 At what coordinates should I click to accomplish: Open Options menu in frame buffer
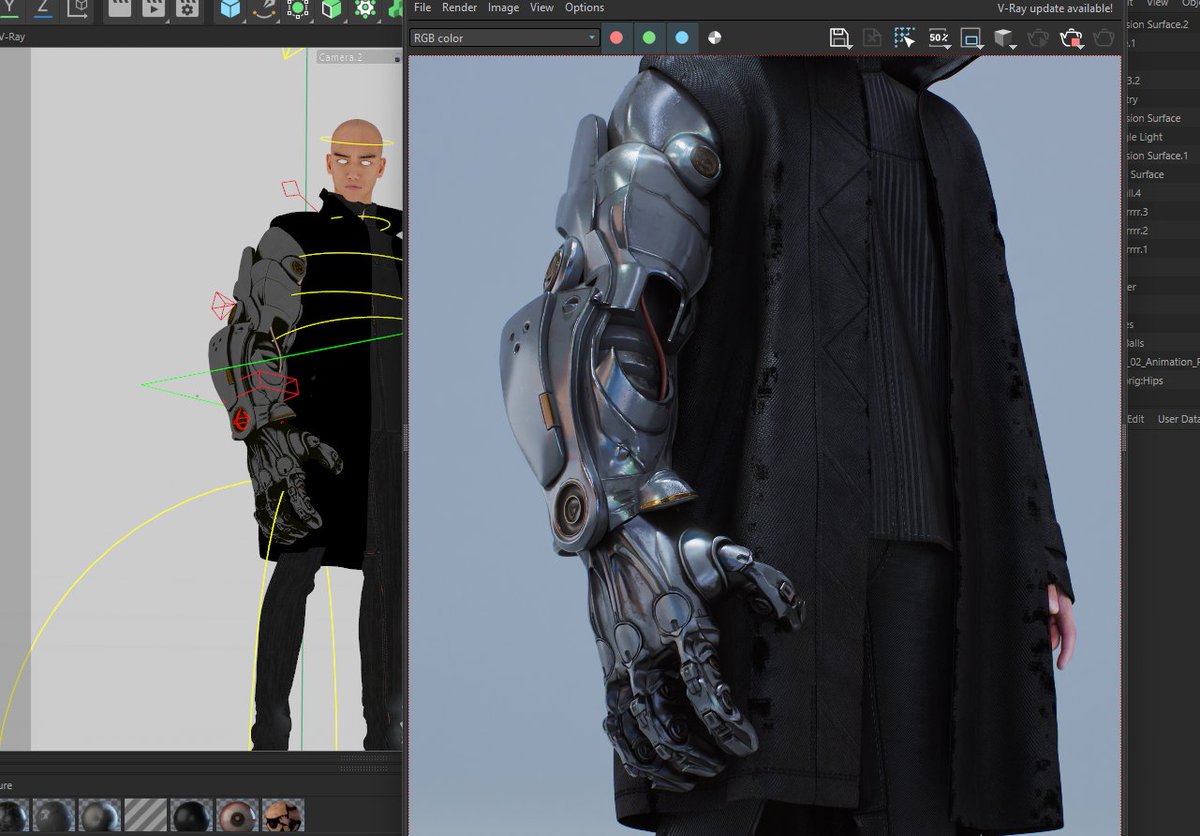click(584, 7)
